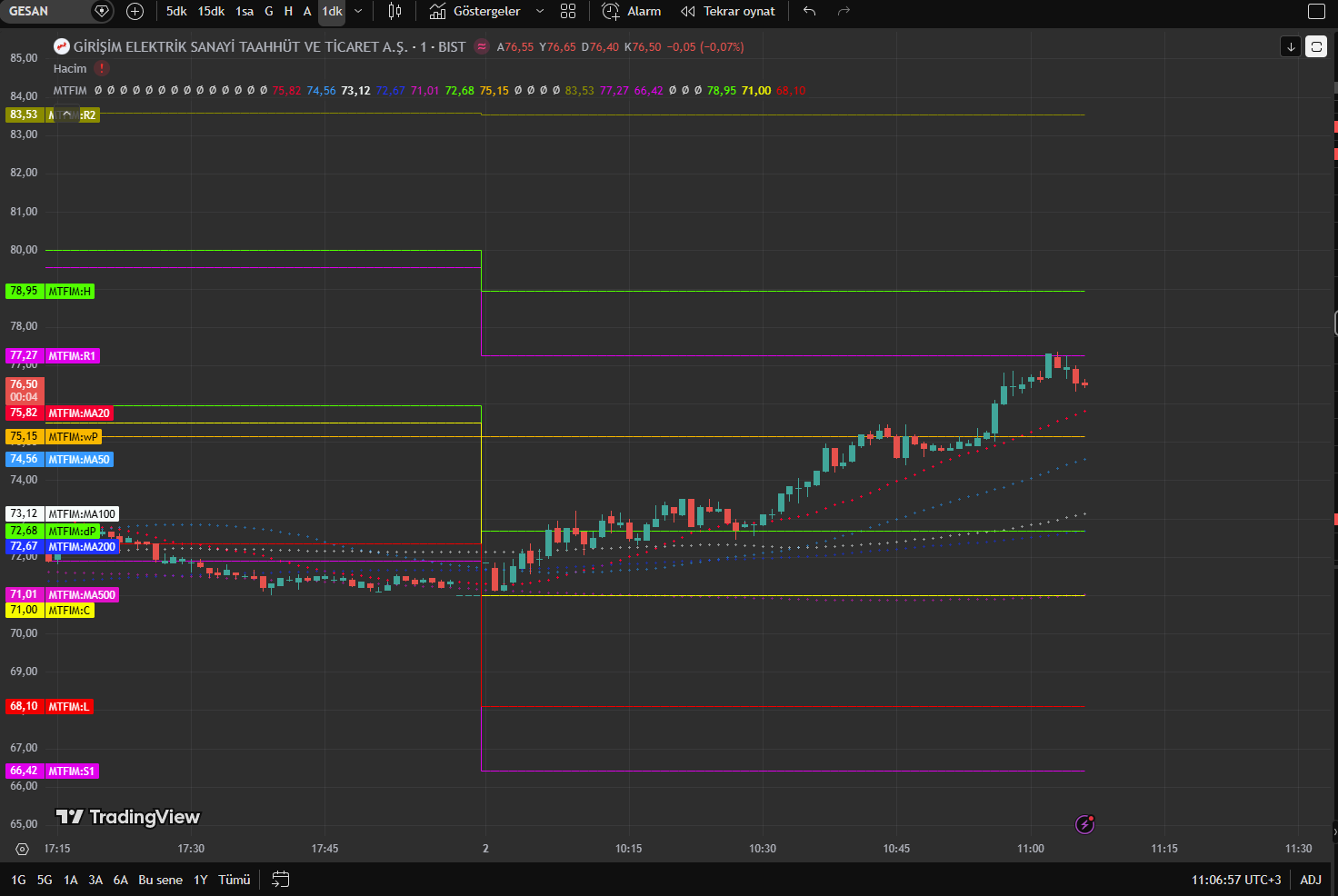Open the go-to-date calendar icon
Viewport: 1338px width, 896px height.
pyautogui.click(x=281, y=880)
